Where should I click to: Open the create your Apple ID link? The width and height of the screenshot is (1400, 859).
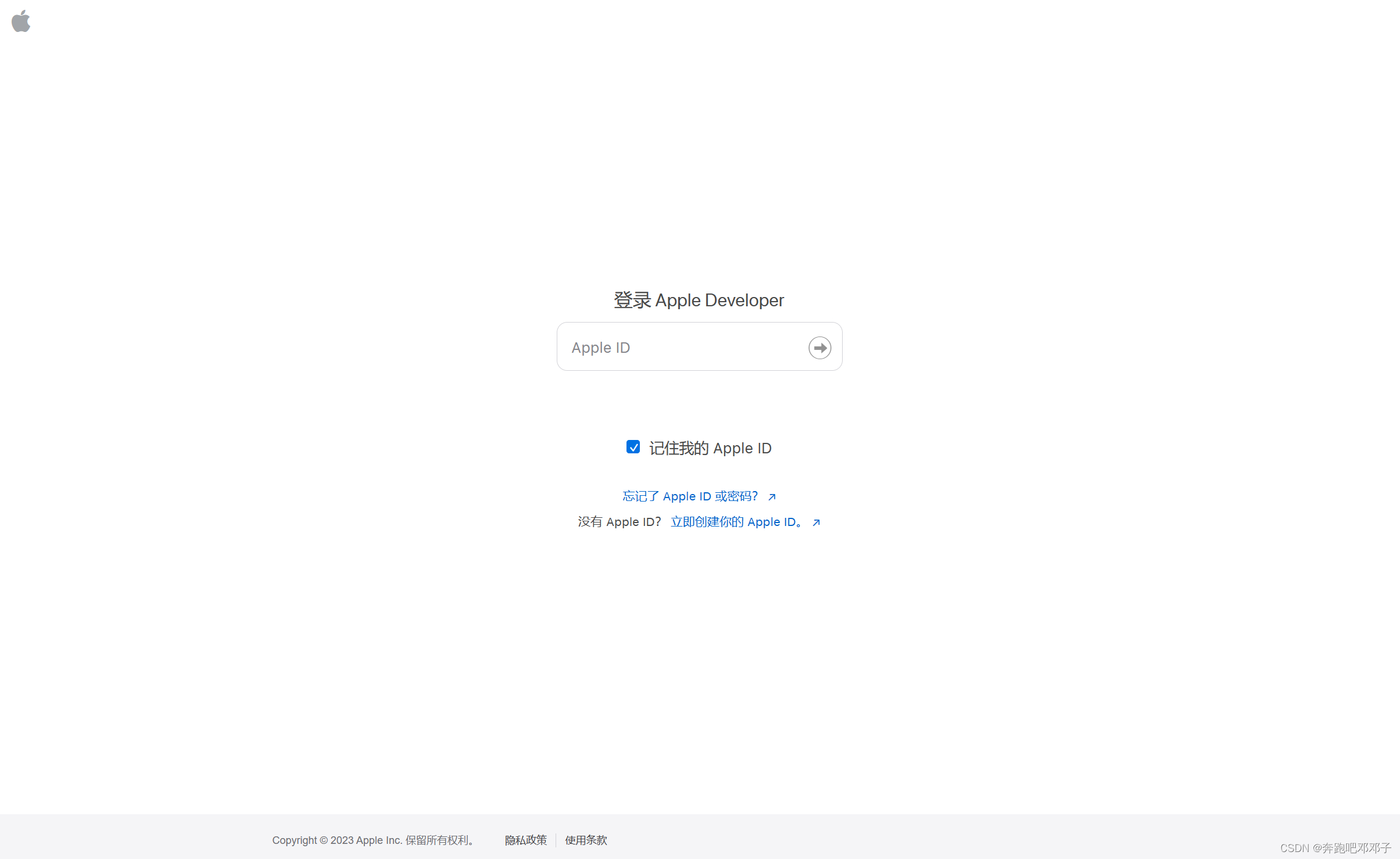click(x=746, y=522)
